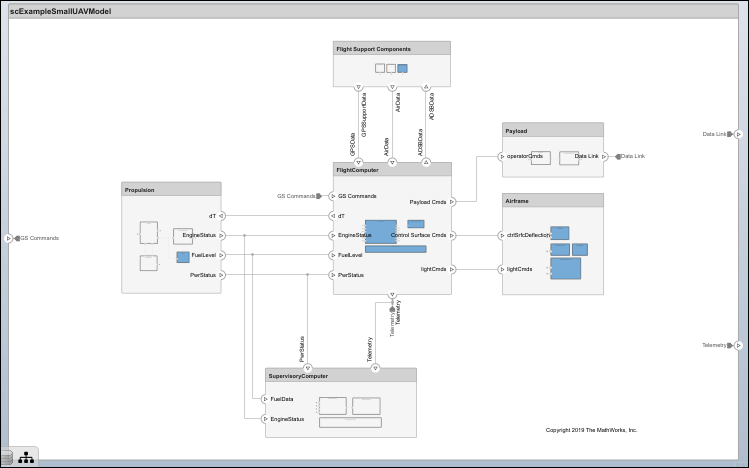749x468 pixels.
Task: Open the architecture hierarchy view icon
Action: coord(26,457)
